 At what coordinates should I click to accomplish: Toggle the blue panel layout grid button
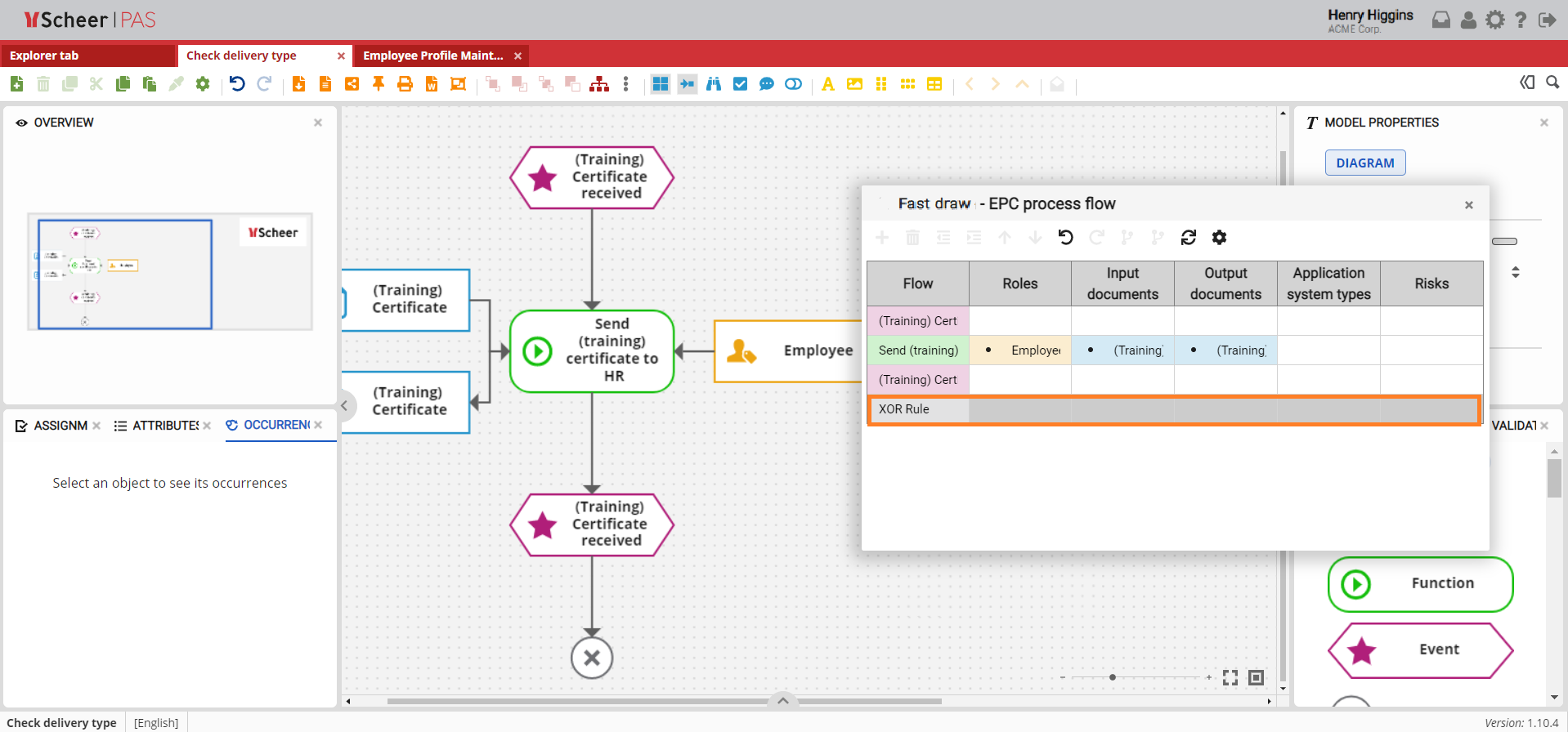click(x=661, y=84)
